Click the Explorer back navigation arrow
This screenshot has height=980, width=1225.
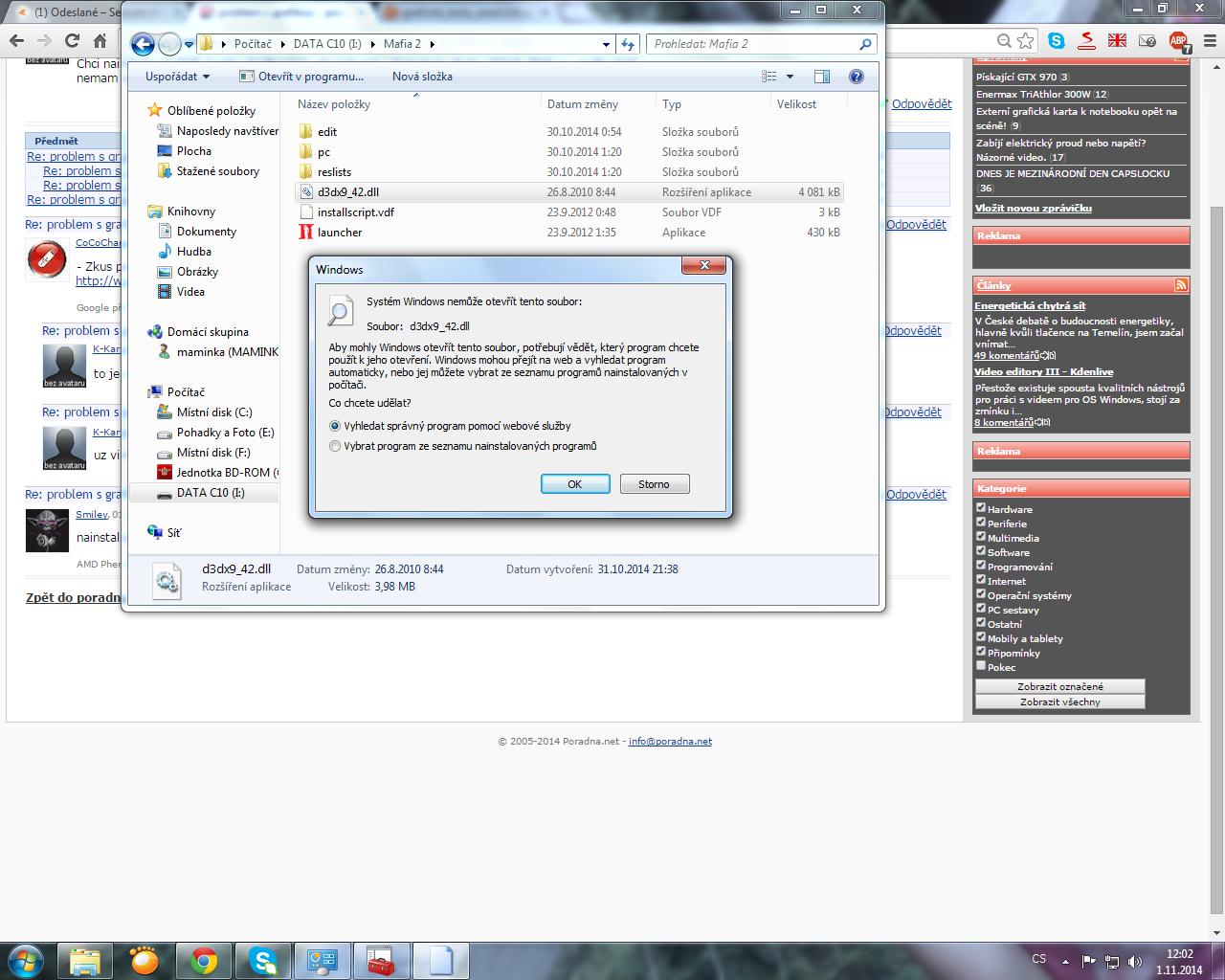pos(143,44)
